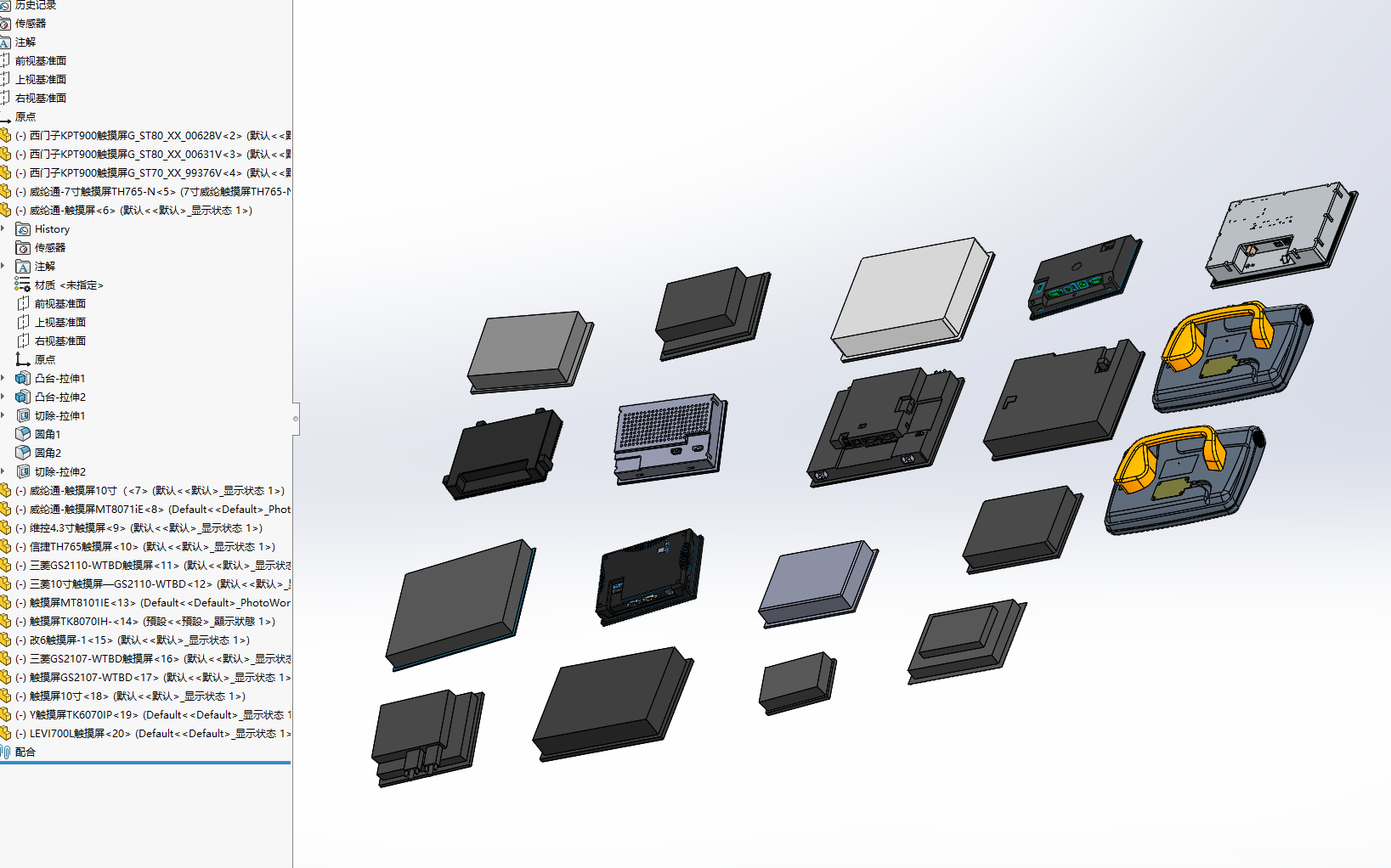Click the blue-gray panel model in viewport
The height and width of the screenshot is (868, 1391).
point(819,585)
